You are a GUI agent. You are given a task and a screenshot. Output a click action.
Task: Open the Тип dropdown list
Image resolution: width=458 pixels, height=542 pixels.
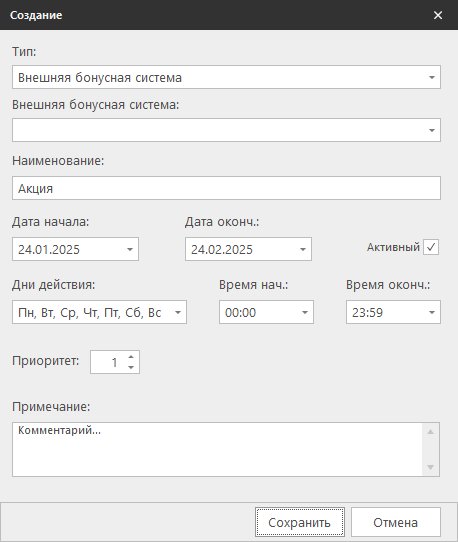click(431, 77)
